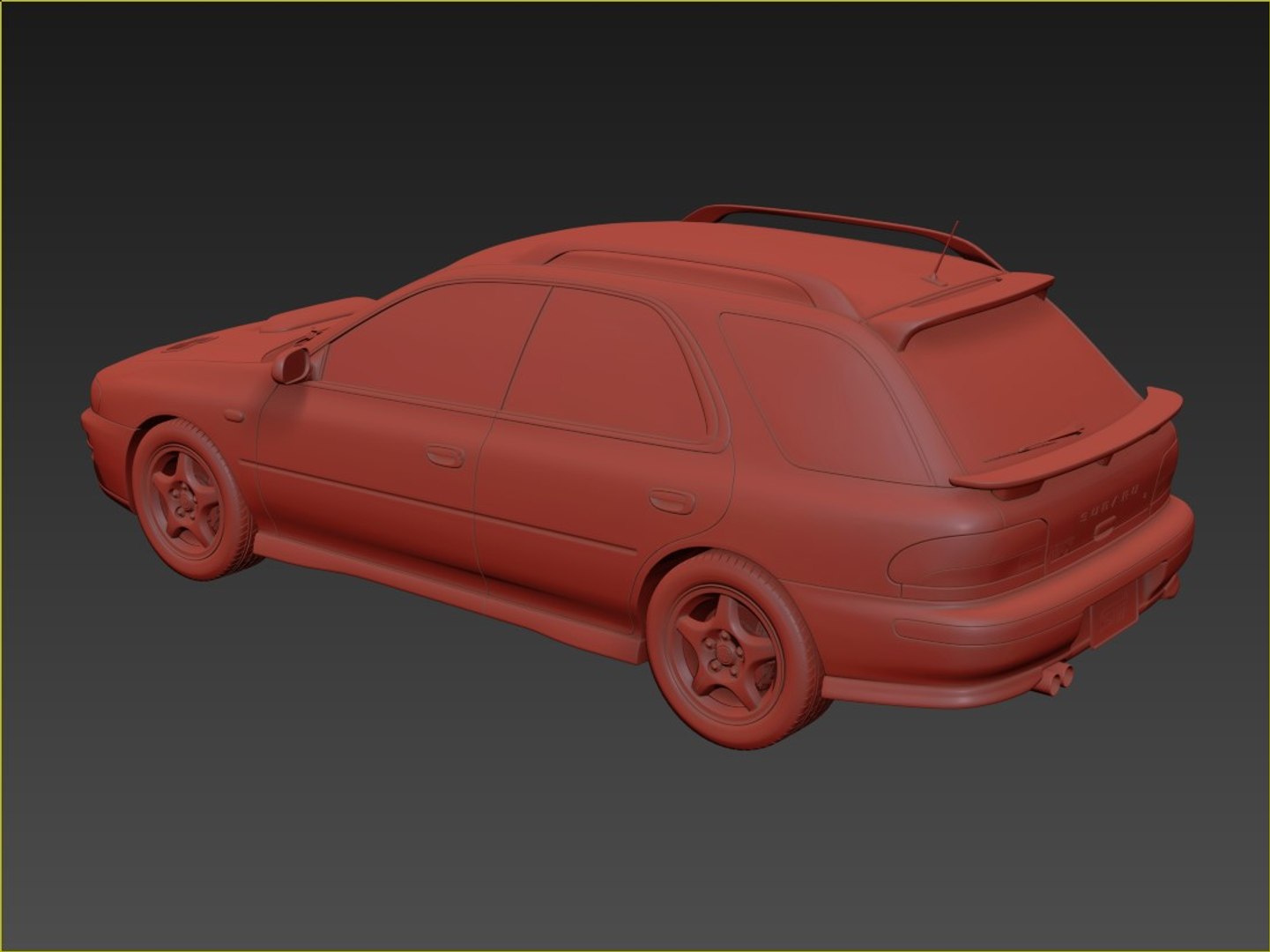1270x952 pixels.
Task: Select the rear window wiper
Action: (1033, 446)
